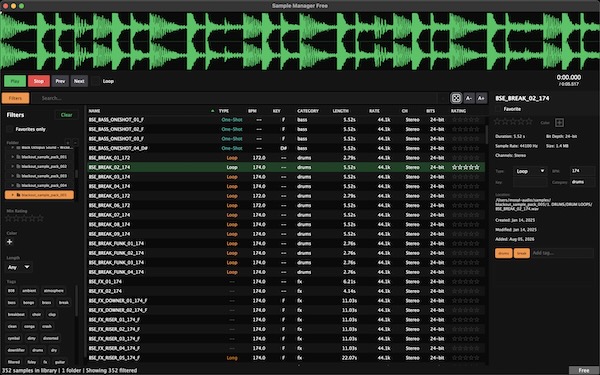Image resolution: width=600 pixels, height=375 pixels.
Task: Click the rating stars of BSE_BREAK_02_174 row
Action: click(x=465, y=167)
